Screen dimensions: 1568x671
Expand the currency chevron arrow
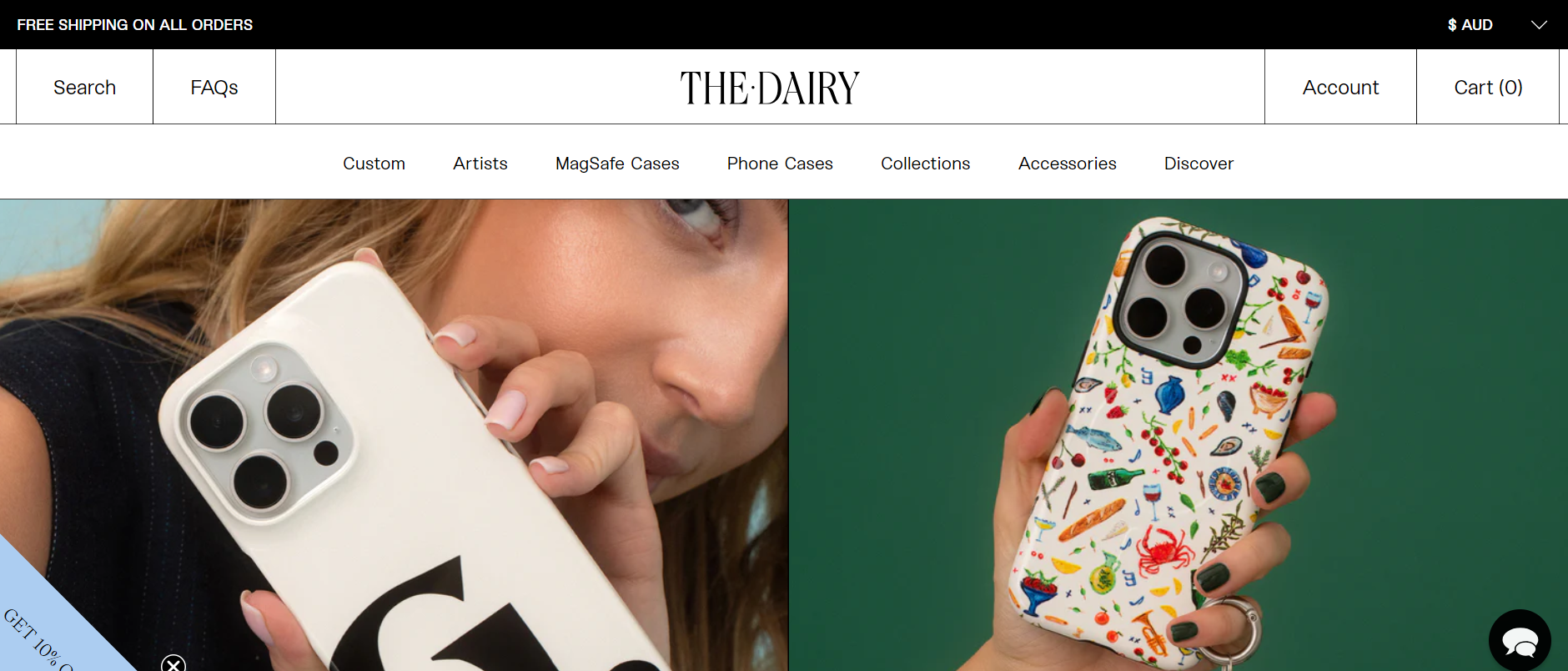[x=1539, y=25]
